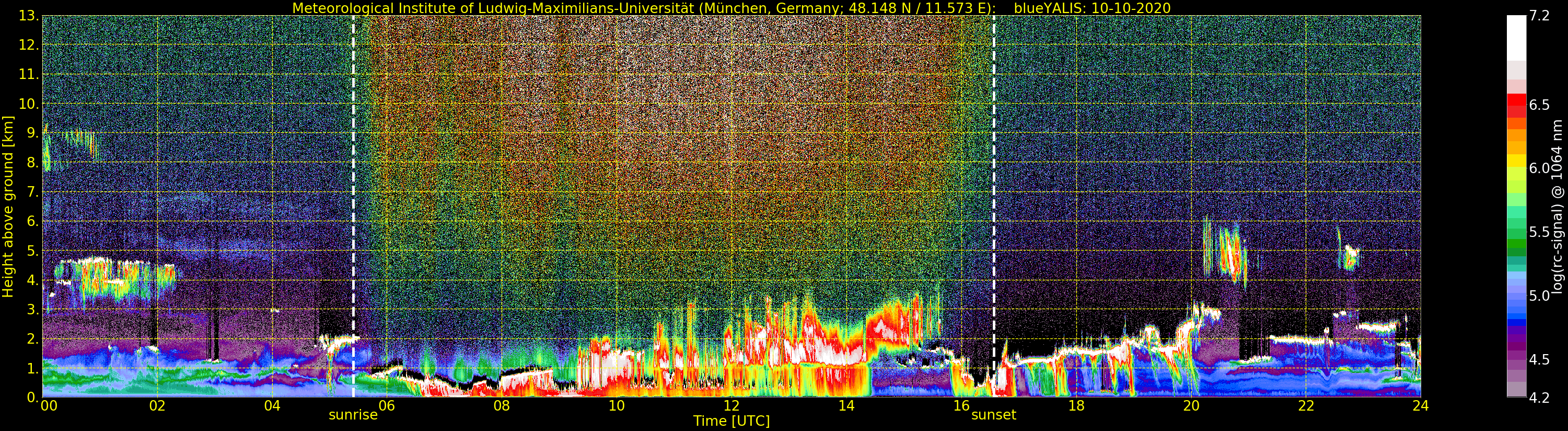Viewport: 1568px width, 431px height.
Task: Click the "08" tick on the time axis
Action: point(502,406)
